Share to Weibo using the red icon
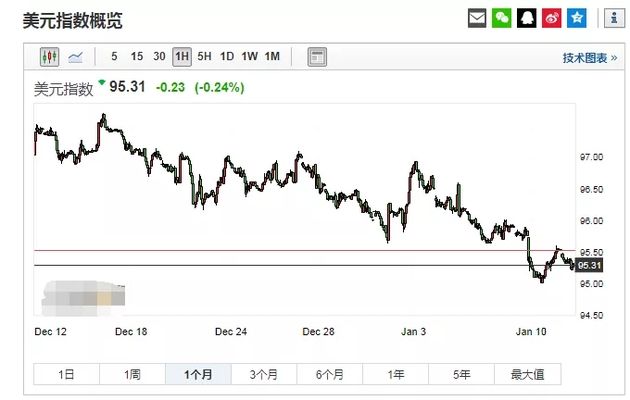Screen dimensions: 630x400 click(551, 18)
